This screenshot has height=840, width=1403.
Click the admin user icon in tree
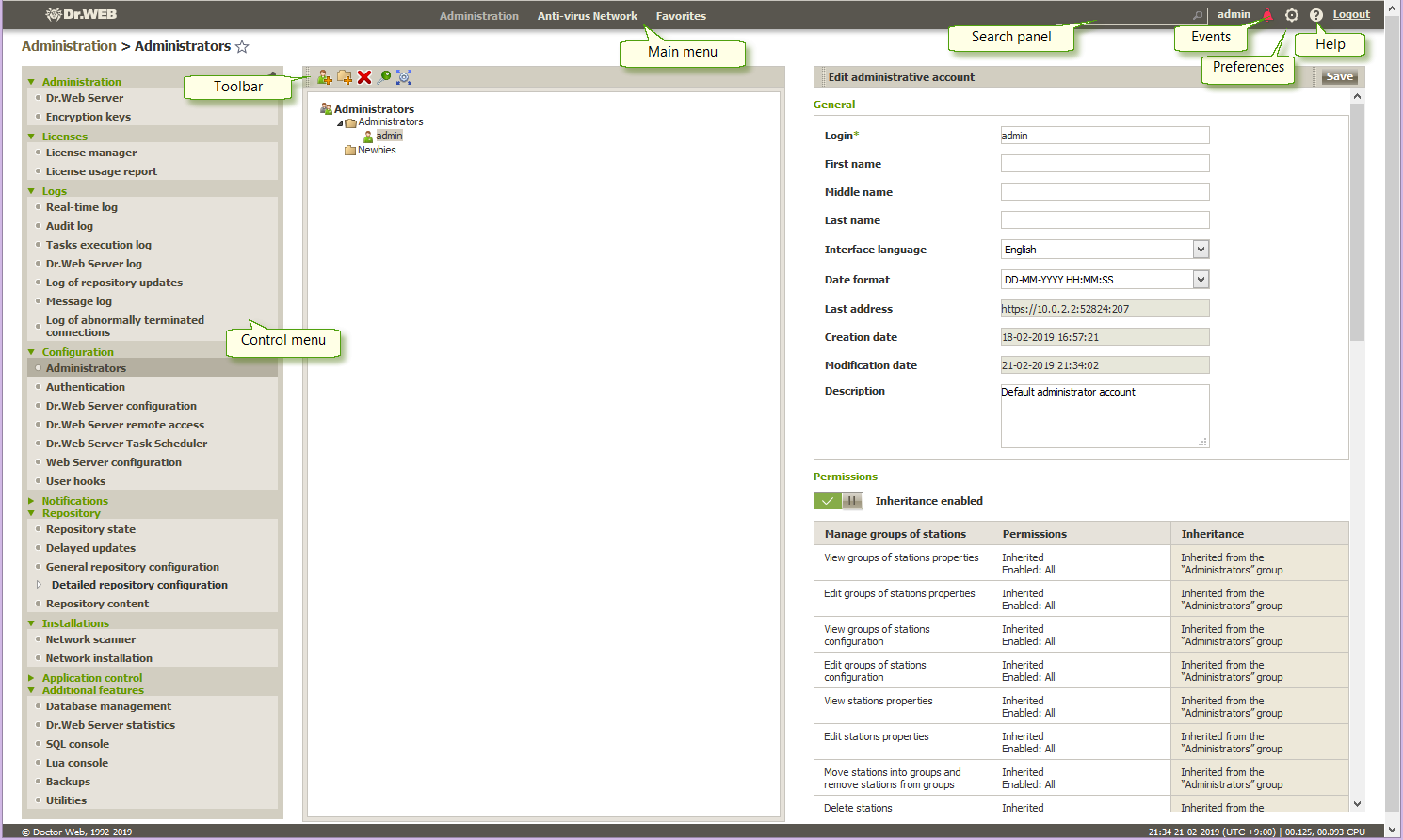368,137
